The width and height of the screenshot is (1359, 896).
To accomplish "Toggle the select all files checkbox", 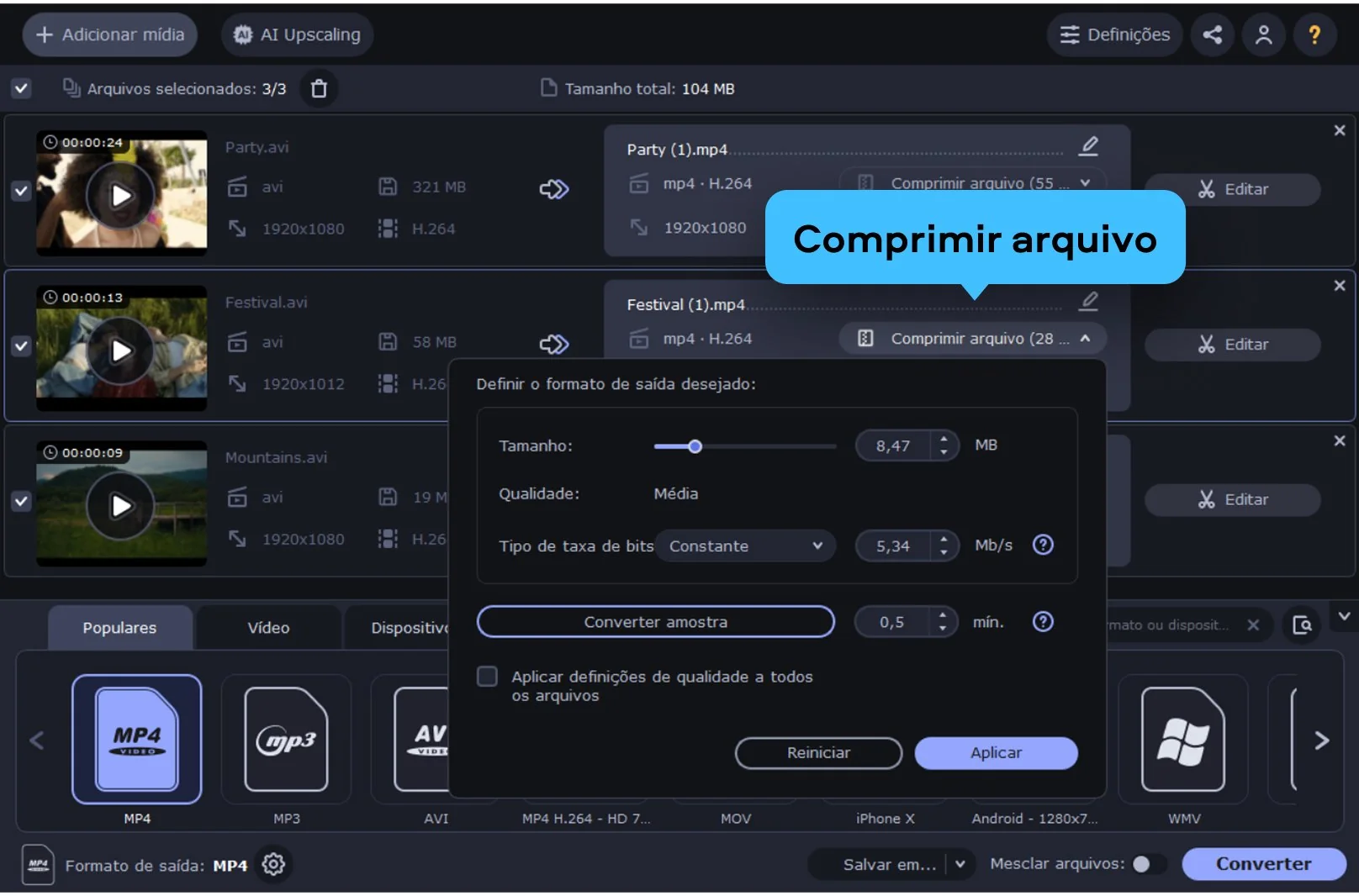I will pyautogui.click(x=21, y=88).
